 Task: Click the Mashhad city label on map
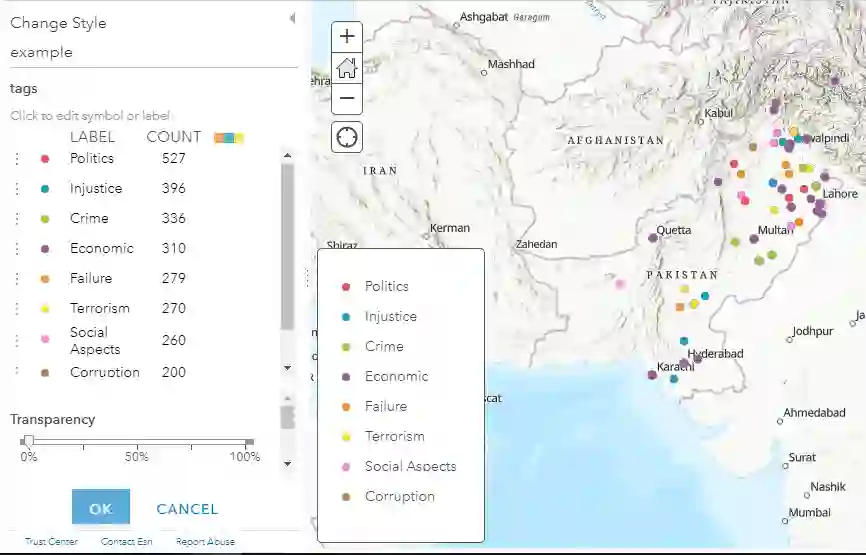(511, 64)
